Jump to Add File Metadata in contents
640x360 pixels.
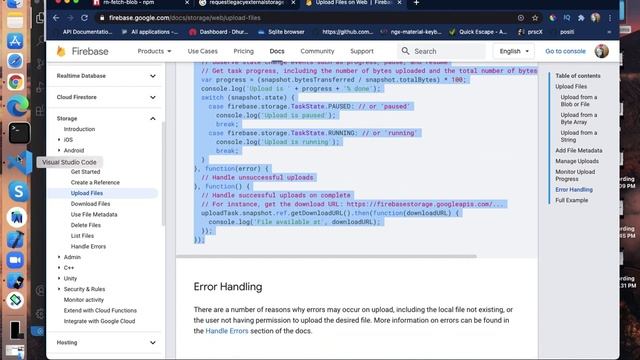click(578, 150)
